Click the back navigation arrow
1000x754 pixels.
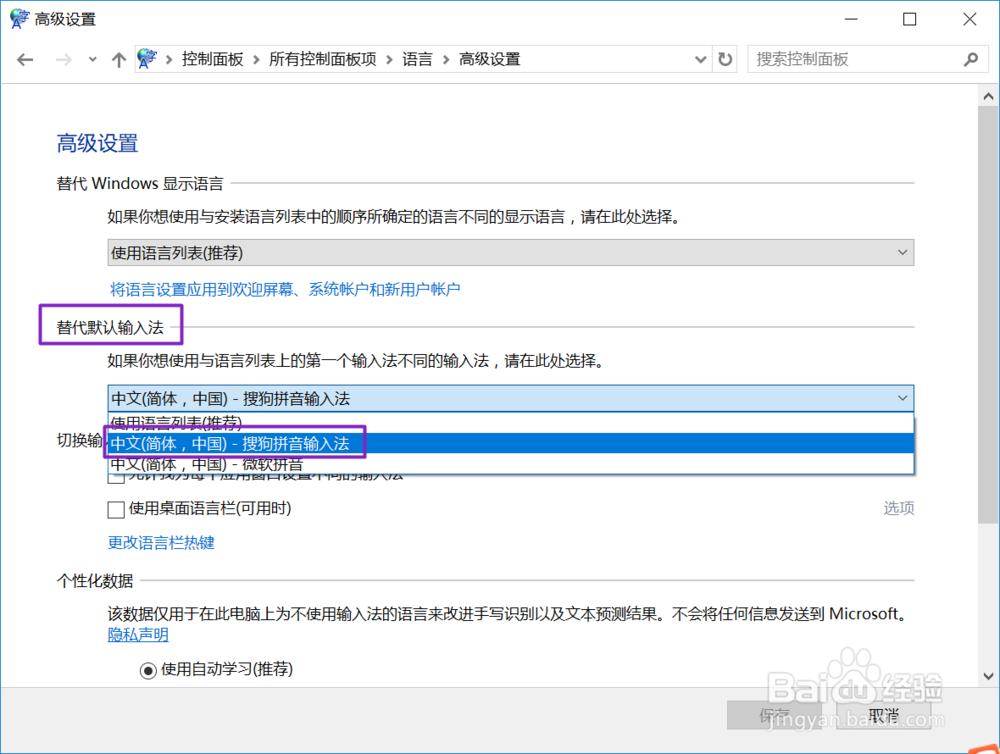tap(25, 59)
